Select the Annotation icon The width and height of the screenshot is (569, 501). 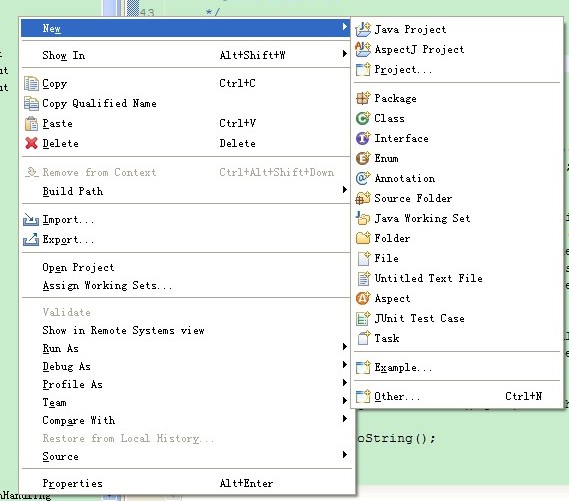coord(363,178)
